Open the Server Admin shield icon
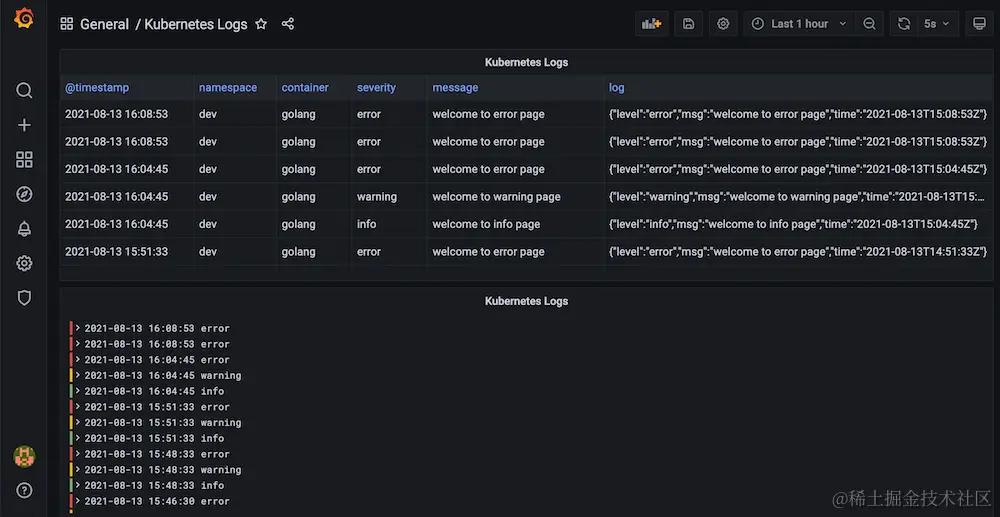Viewport: 1000px width, 517px height. (x=24, y=298)
